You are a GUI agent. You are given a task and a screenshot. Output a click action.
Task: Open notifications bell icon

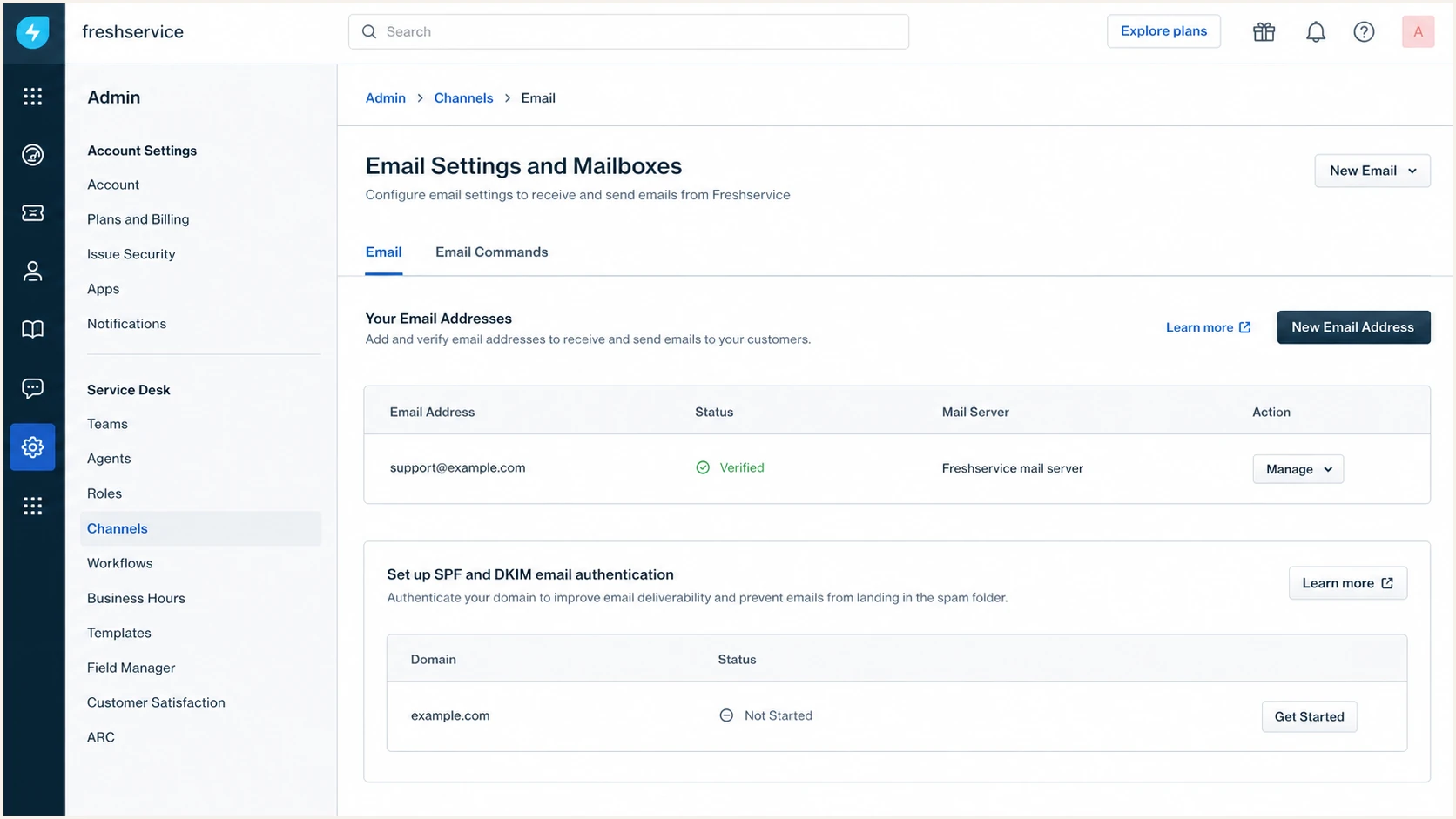(1315, 32)
